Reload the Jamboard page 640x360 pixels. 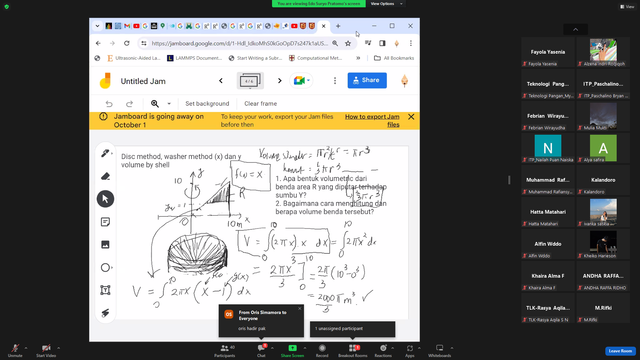click(x=127, y=43)
